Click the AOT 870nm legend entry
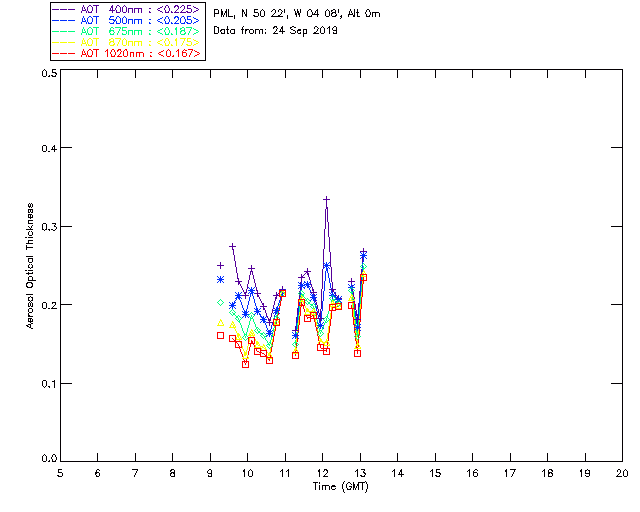 point(127,42)
